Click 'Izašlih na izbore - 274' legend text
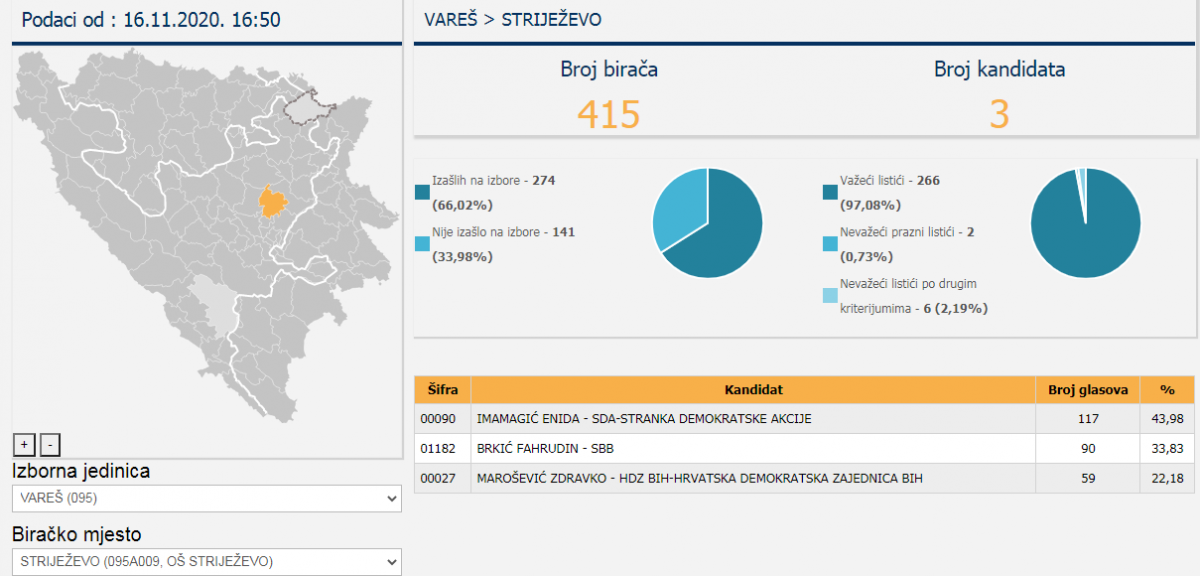Screen dimensions: 1200x576 click(x=493, y=180)
